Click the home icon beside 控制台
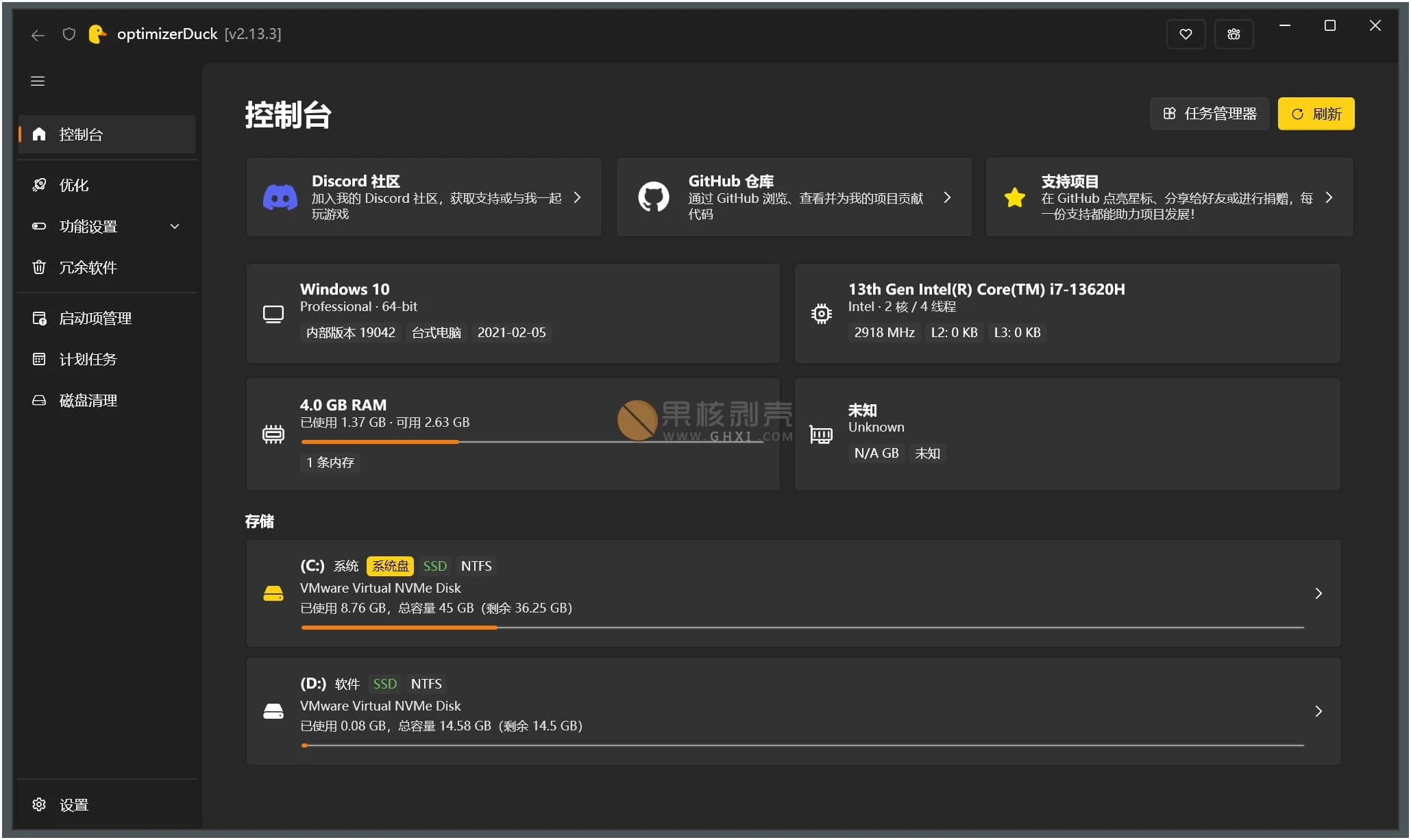Image resolution: width=1411 pixels, height=840 pixels. click(39, 134)
